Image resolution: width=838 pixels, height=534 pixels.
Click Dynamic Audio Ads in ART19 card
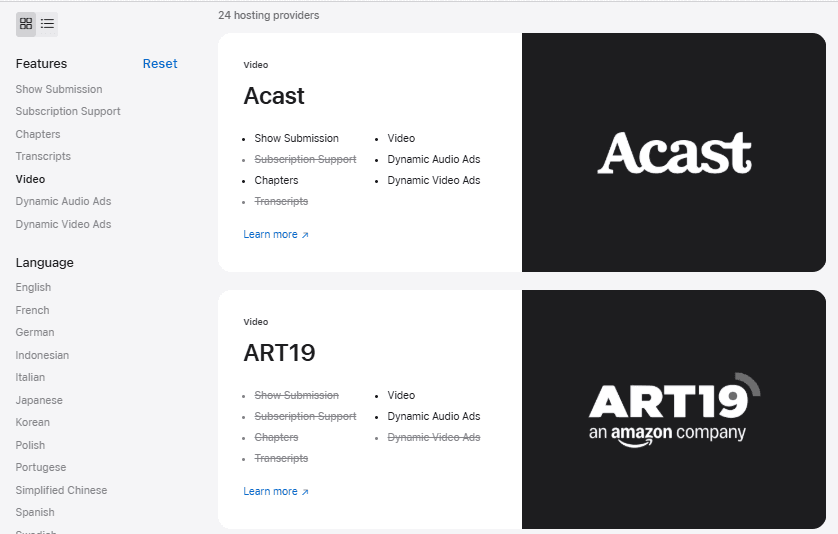(x=434, y=416)
